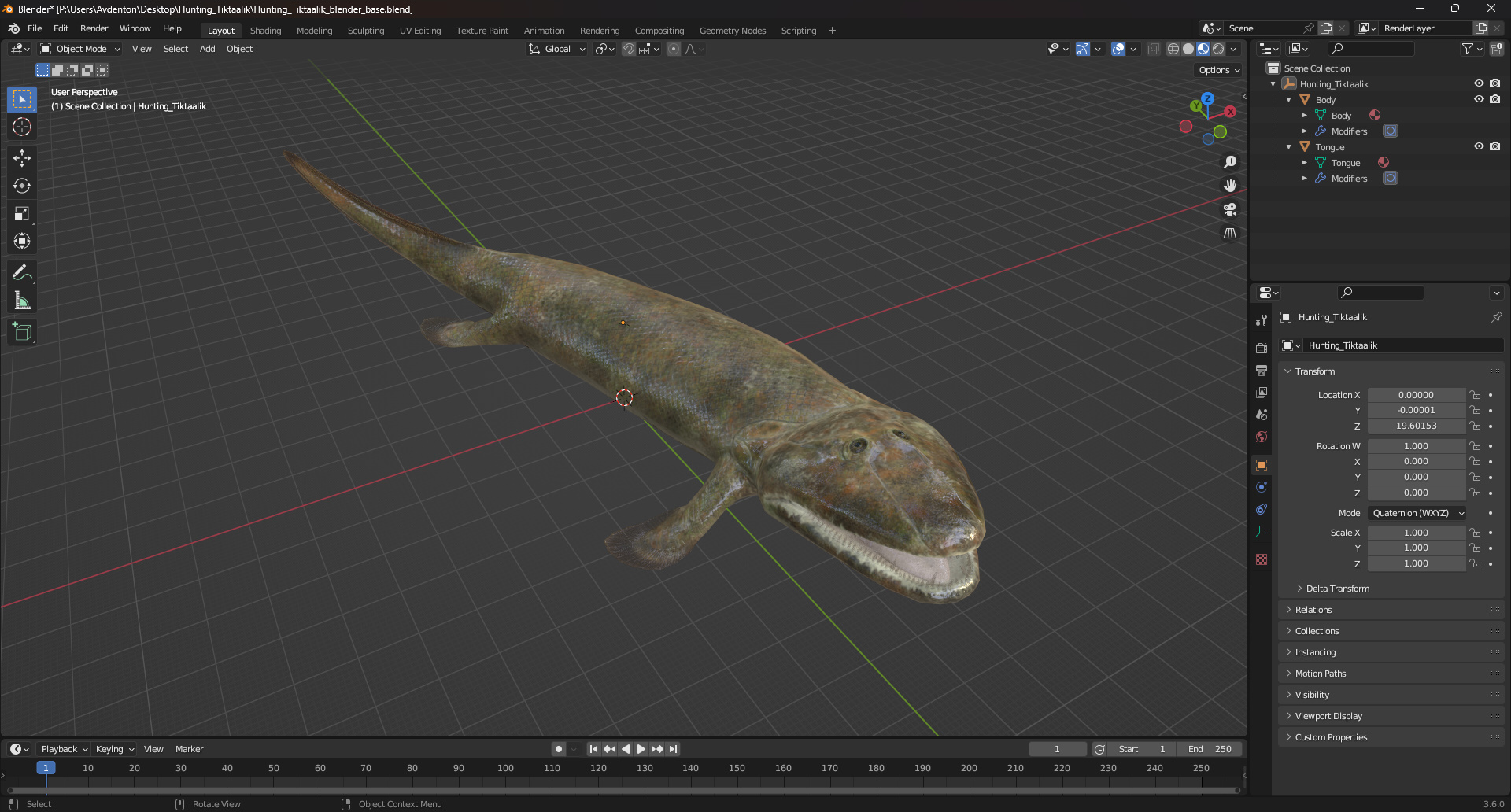
Task: Open the View Layer properties tab
Action: click(x=1262, y=392)
